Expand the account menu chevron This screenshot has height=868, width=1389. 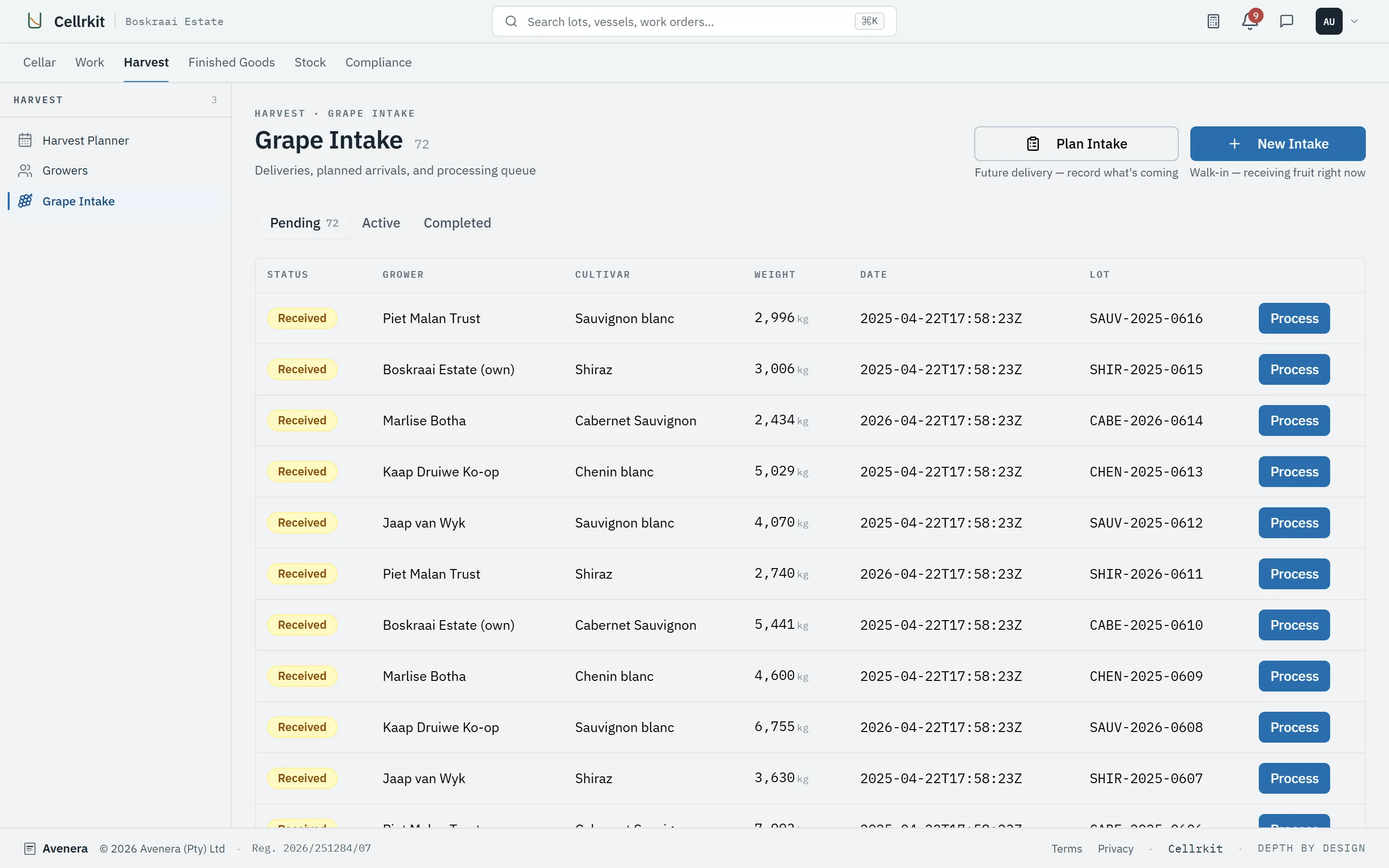click(x=1354, y=21)
